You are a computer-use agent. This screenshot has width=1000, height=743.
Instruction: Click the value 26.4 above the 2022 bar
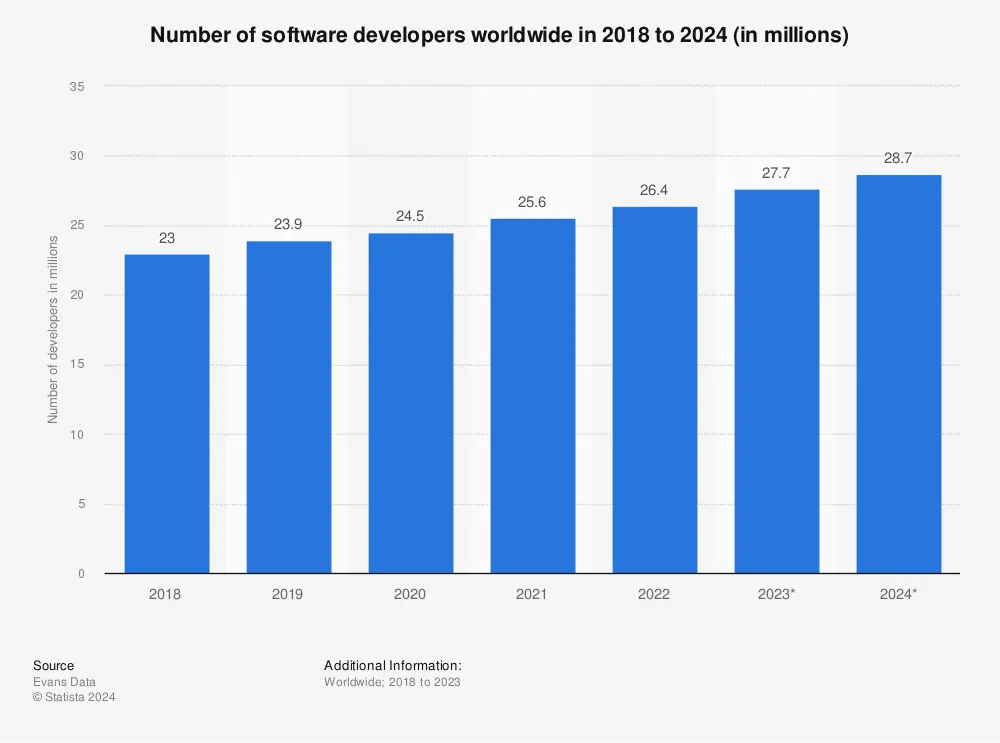pos(654,190)
